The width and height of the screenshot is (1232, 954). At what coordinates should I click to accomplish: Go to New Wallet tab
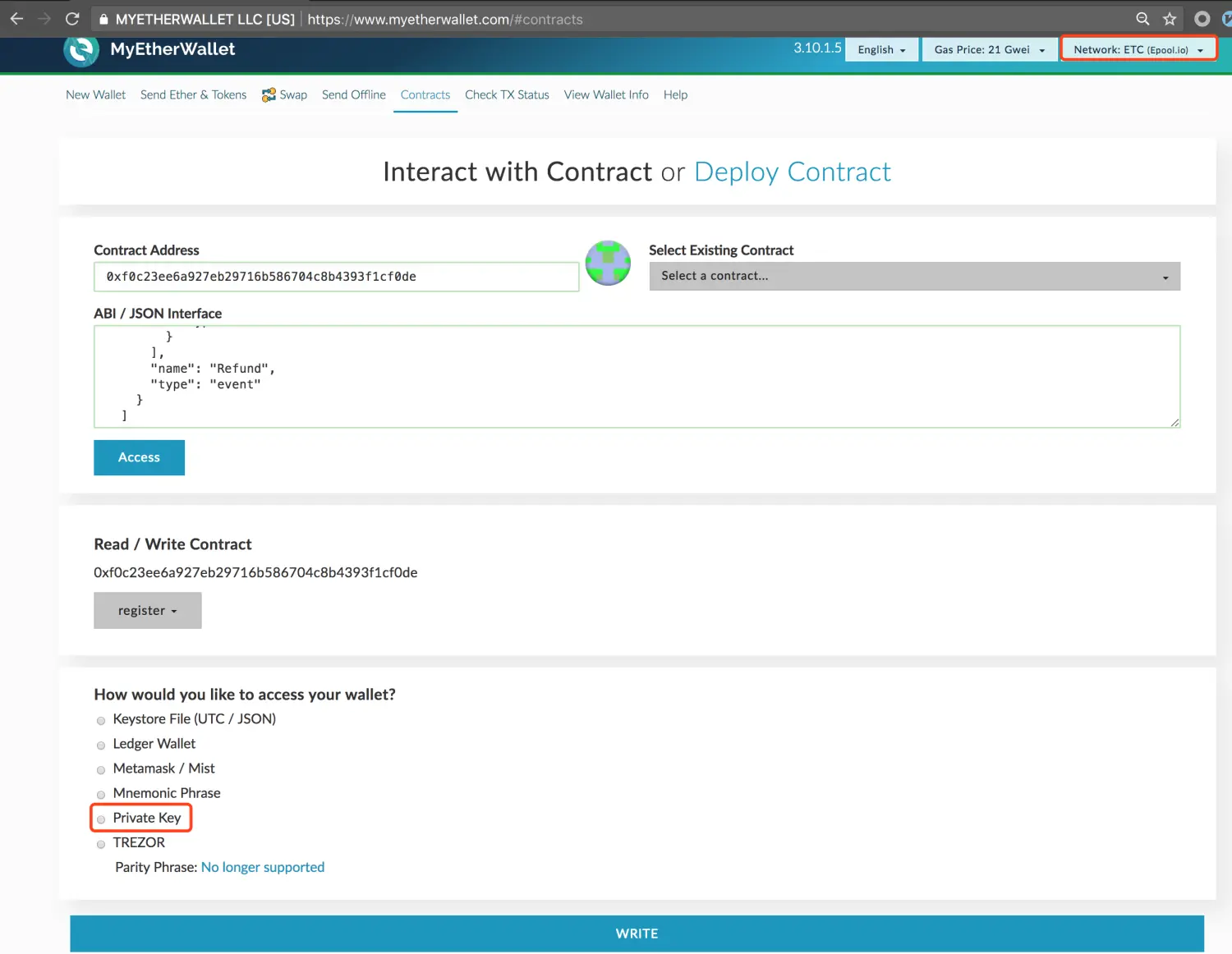pyautogui.click(x=95, y=94)
